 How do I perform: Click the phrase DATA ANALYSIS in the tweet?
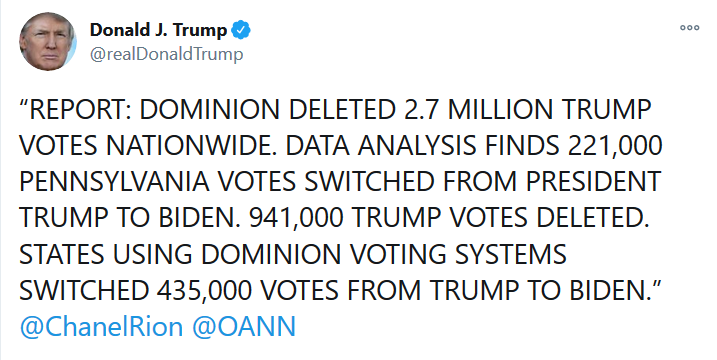379,146
